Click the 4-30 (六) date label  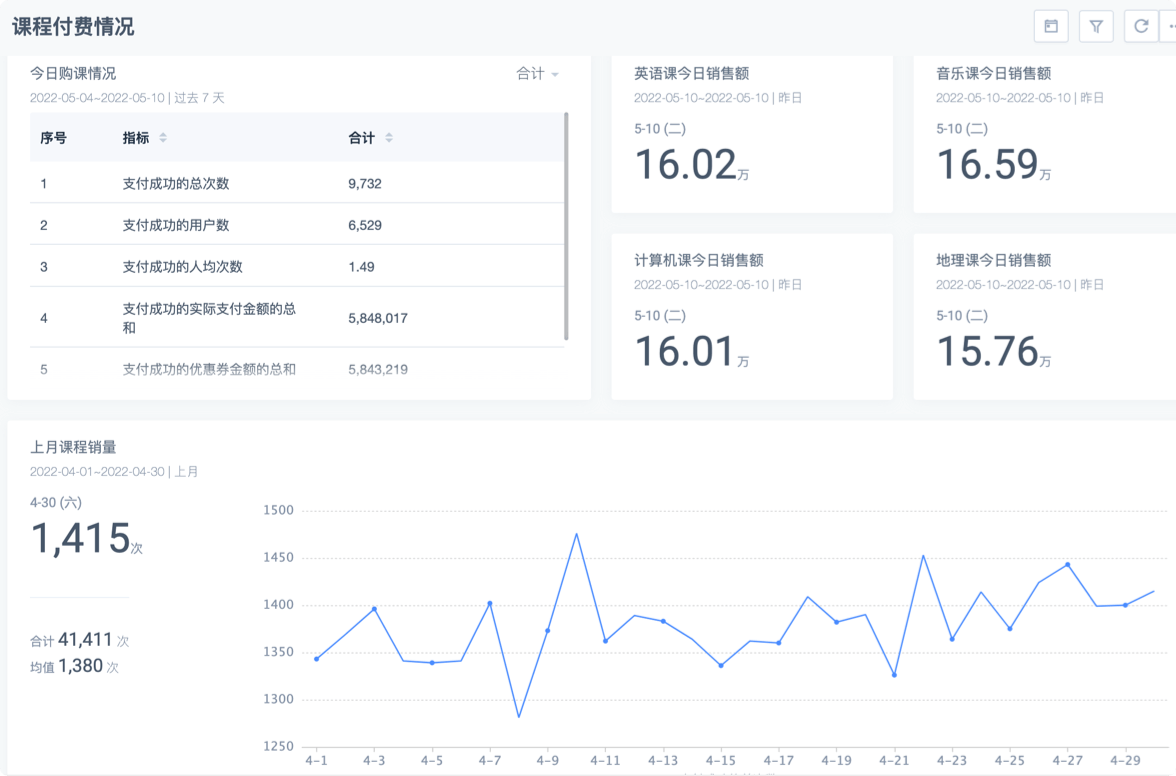[56, 502]
